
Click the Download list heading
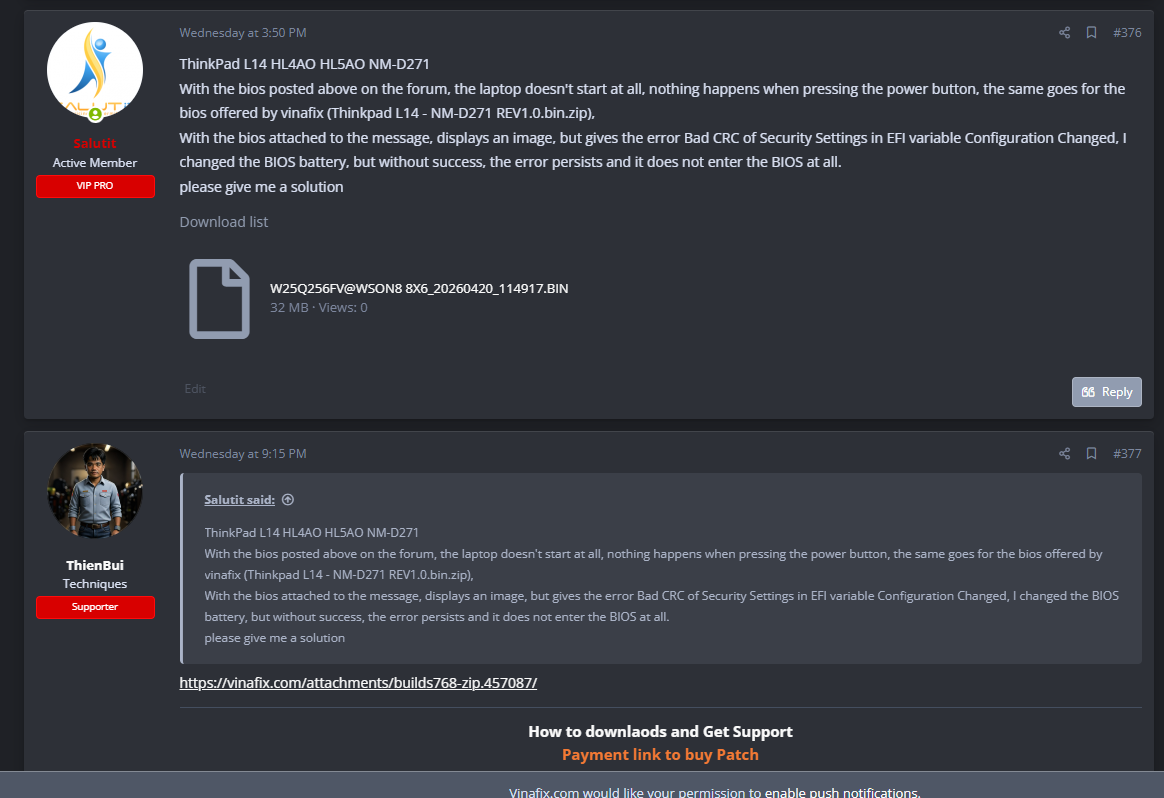[x=223, y=221]
